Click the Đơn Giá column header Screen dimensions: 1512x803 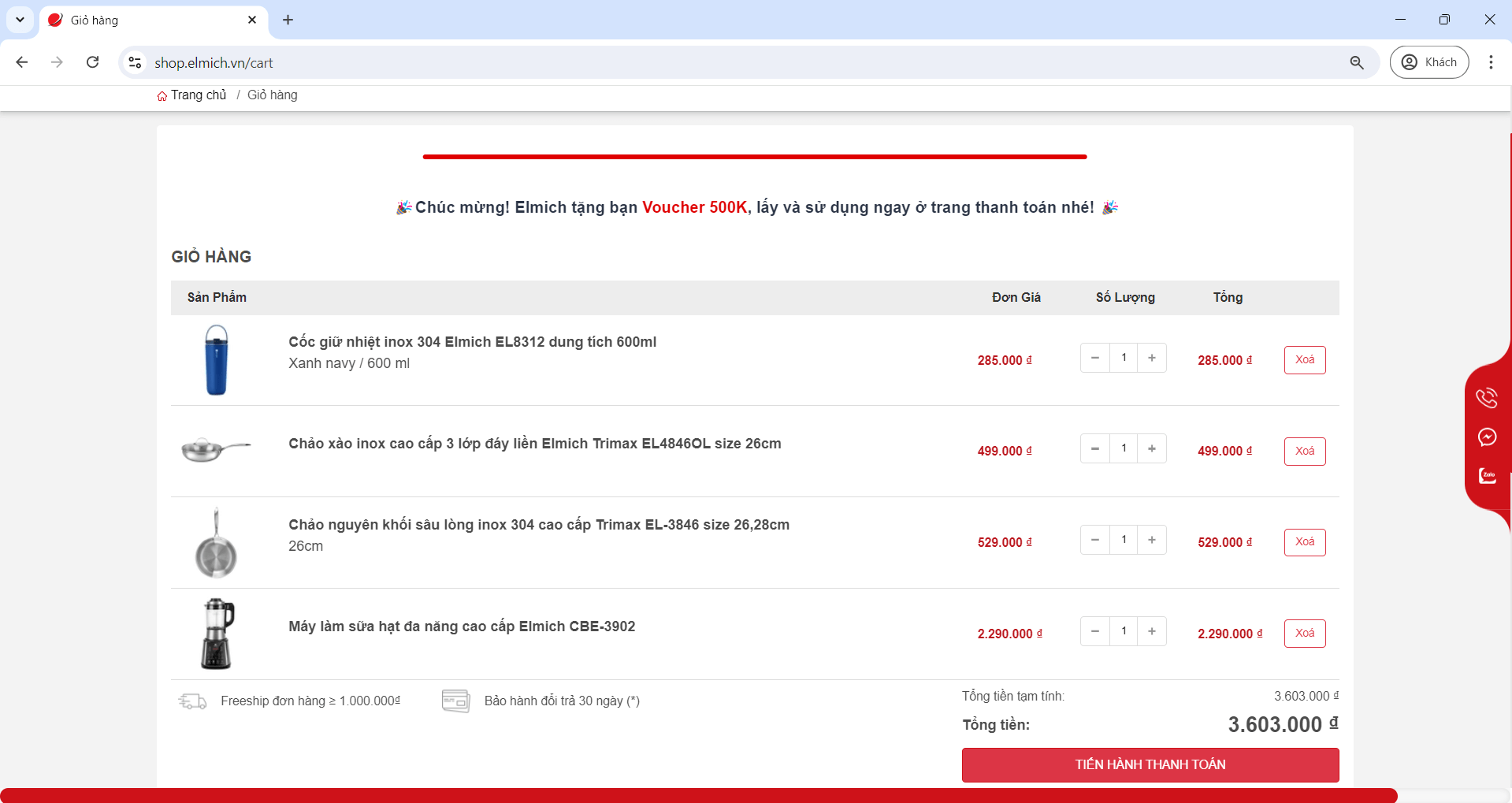pos(1016,298)
